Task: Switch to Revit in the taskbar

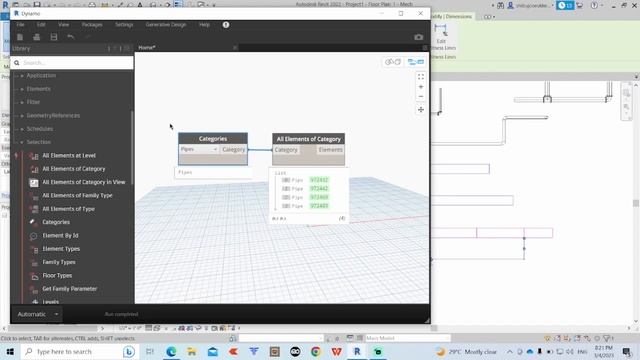Action: click(x=357, y=351)
